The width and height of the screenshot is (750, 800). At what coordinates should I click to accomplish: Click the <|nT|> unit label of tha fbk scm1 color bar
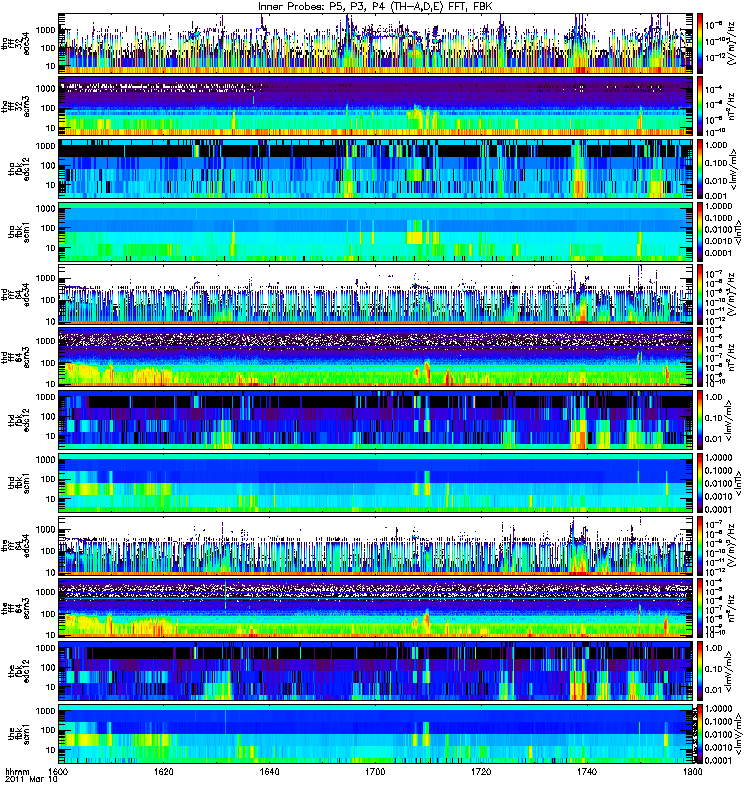pyautogui.click(x=737, y=232)
